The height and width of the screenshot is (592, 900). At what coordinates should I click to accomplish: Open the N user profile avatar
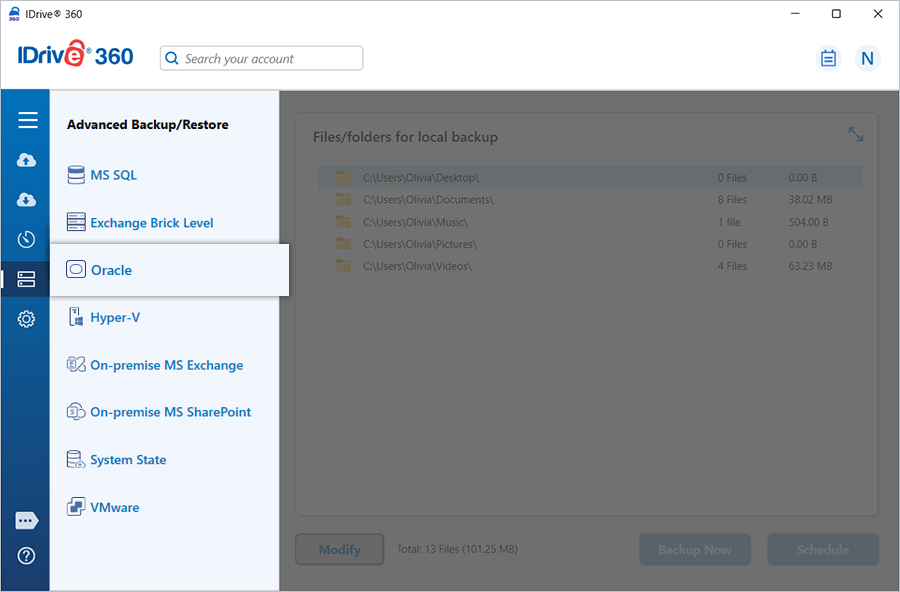coord(867,58)
